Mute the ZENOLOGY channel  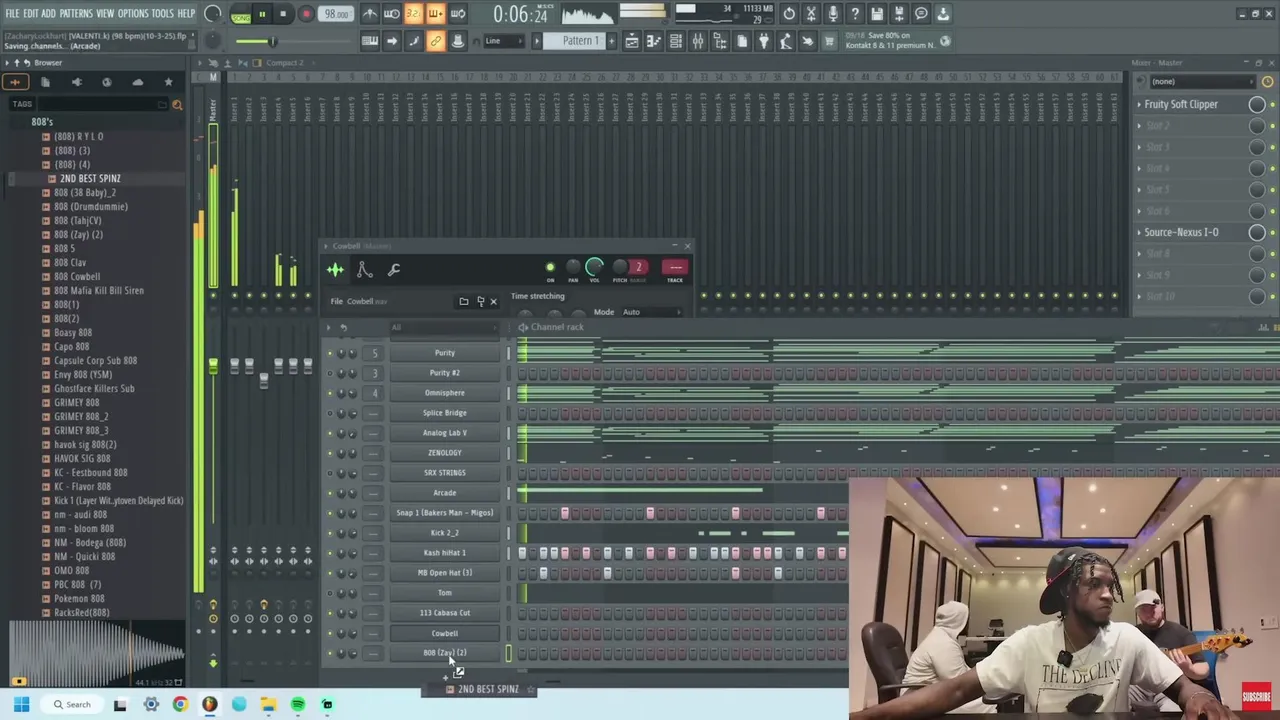coord(330,453)
